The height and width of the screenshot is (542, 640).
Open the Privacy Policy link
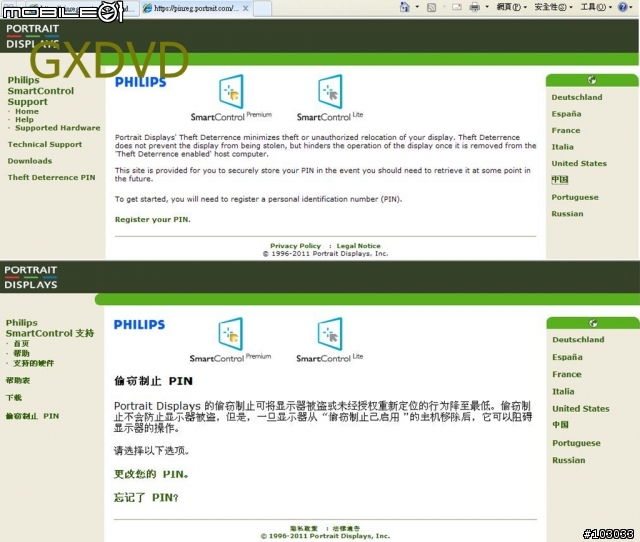(296, 246)
